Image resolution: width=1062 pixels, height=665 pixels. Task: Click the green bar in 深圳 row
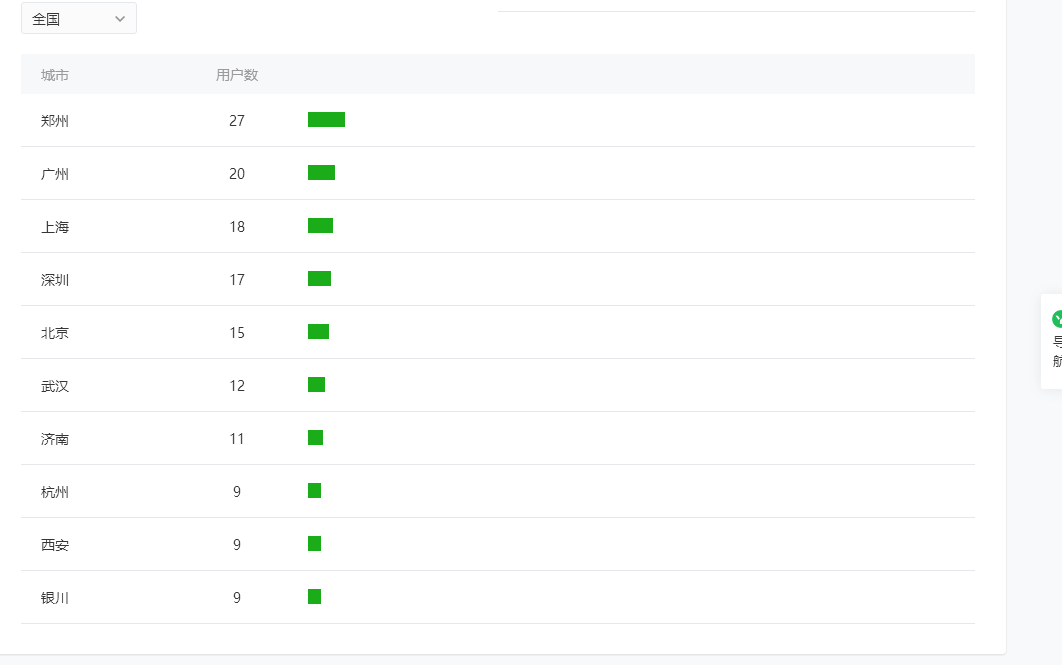[320, 278]
